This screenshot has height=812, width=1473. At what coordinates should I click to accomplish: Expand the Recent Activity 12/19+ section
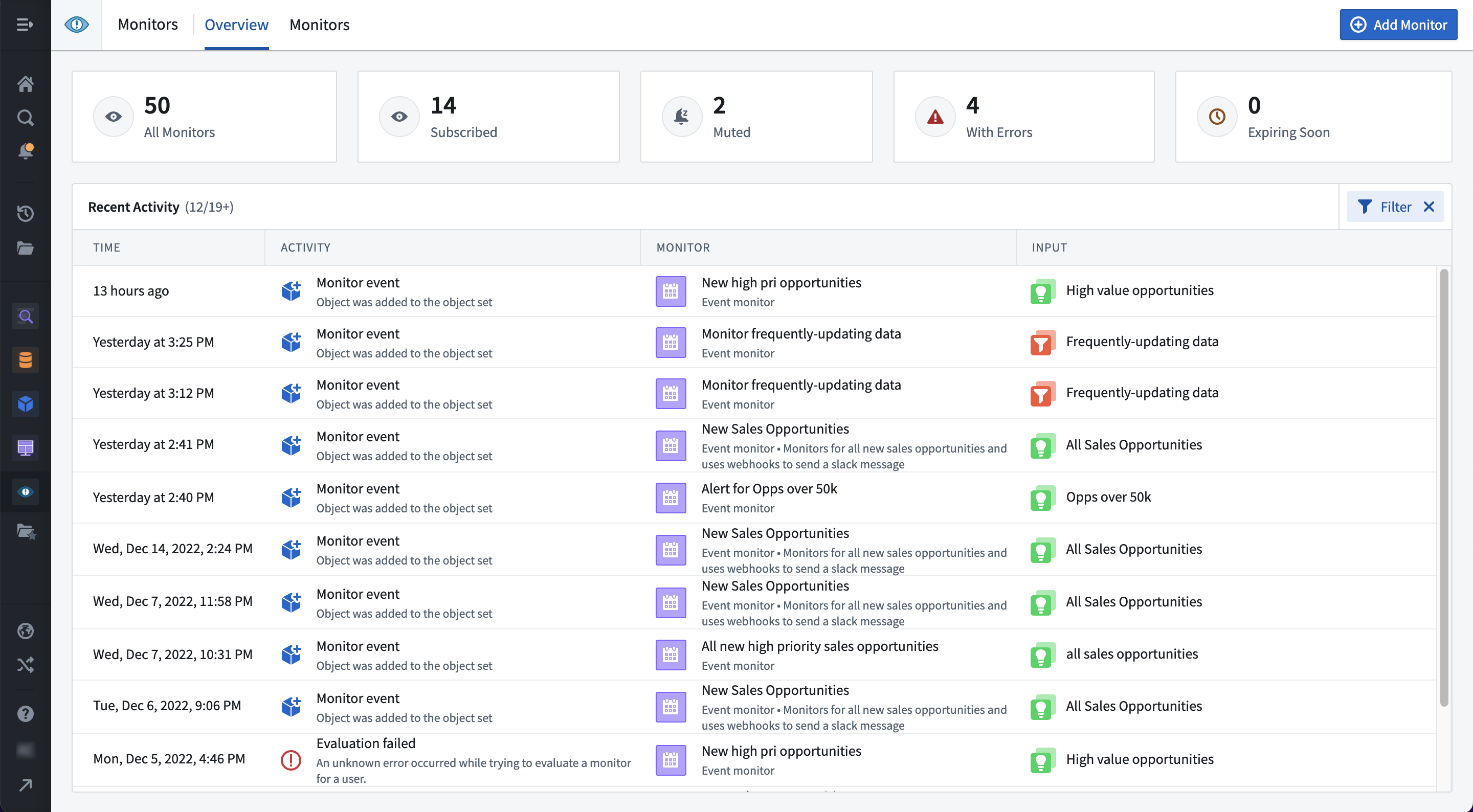pos(161,206)
